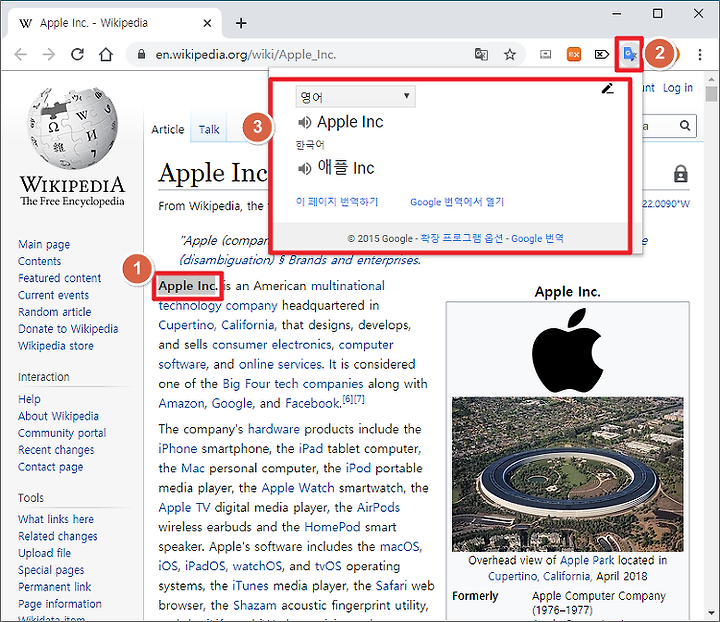The width and height of the screenshot is (720, 622).
Task: Open Wikipedia store link
Action: click(x=56, y=346)
